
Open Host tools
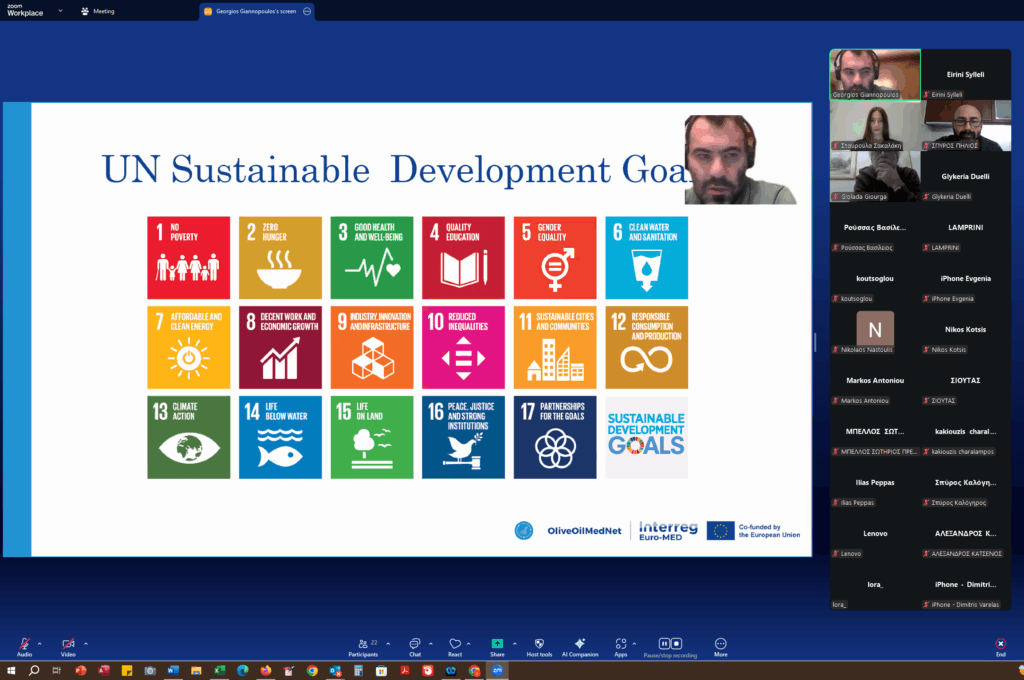point(539,644)
